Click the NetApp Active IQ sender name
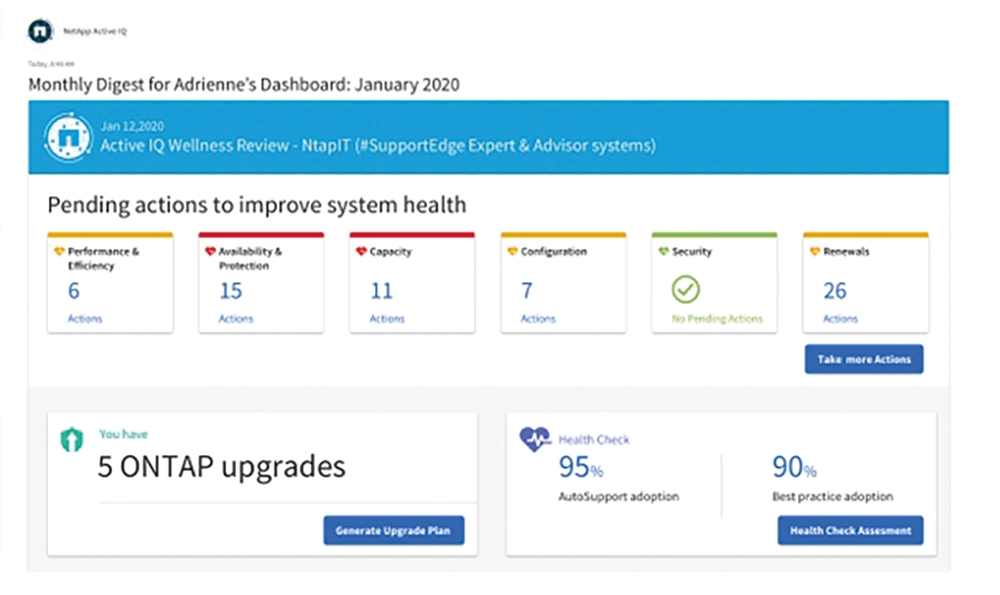Viewport: 1000px width, 595px height. coord(94,31)
